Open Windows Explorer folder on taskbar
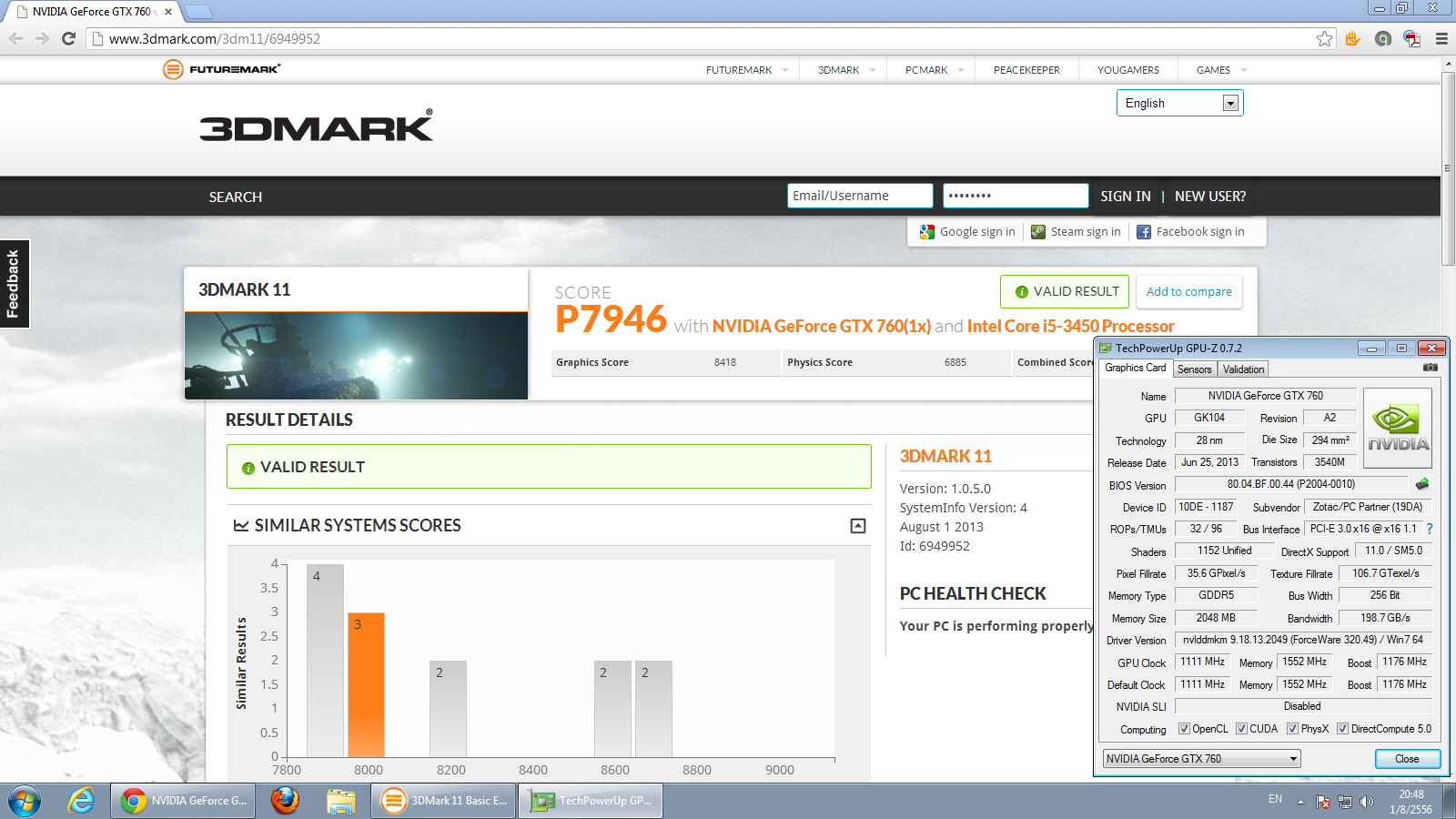This screenshot has height=819, width=1456. [x=341, y=801]
